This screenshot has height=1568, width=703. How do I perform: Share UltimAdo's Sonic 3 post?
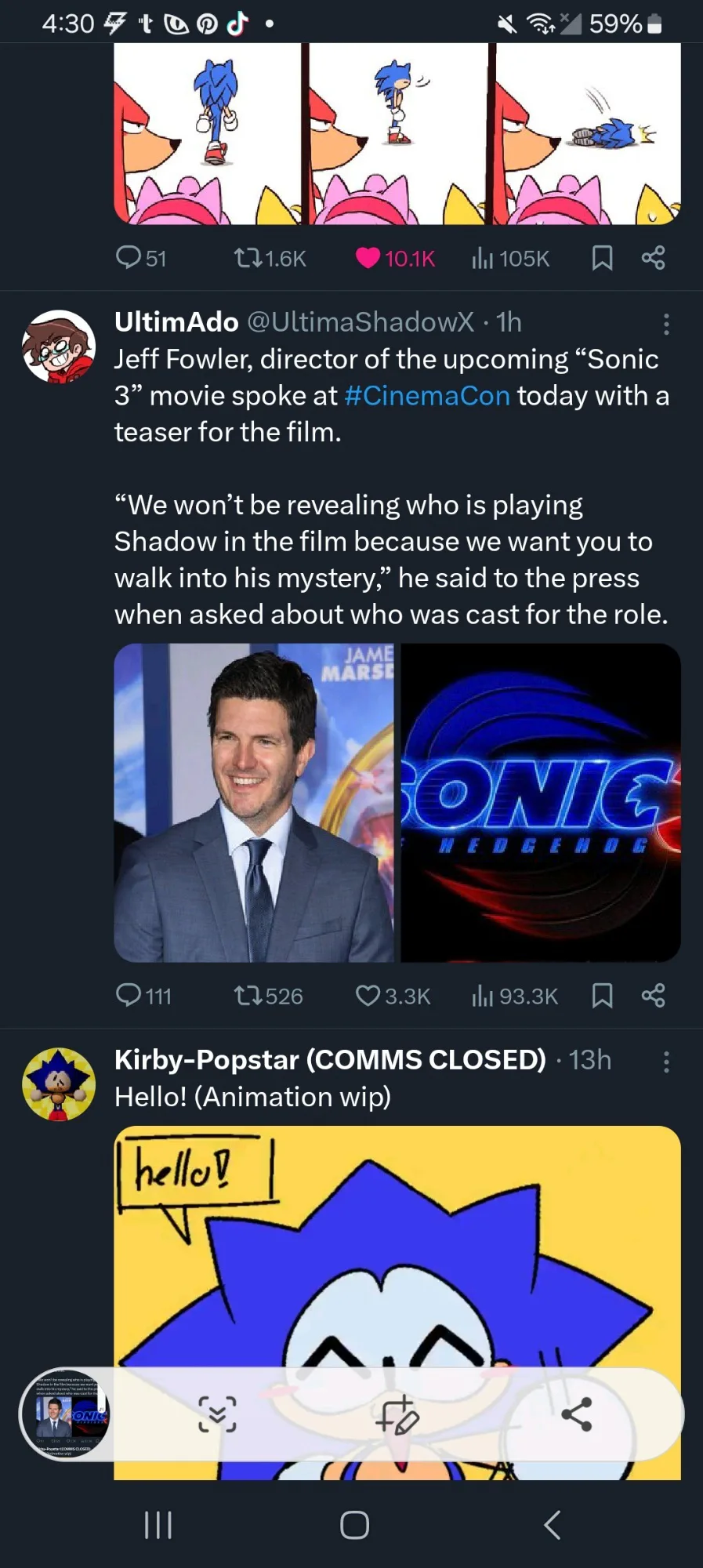653,996
